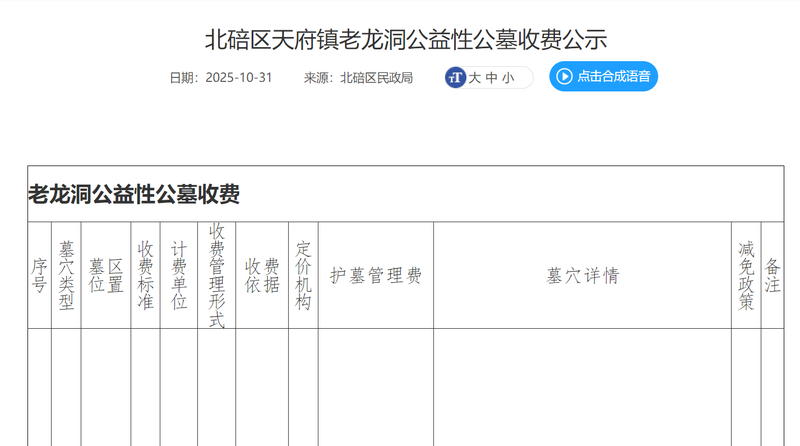Select the 定价机构 column header
This screenshot has width=800, height=446.
pyautogui.click(x=304, y=275)
